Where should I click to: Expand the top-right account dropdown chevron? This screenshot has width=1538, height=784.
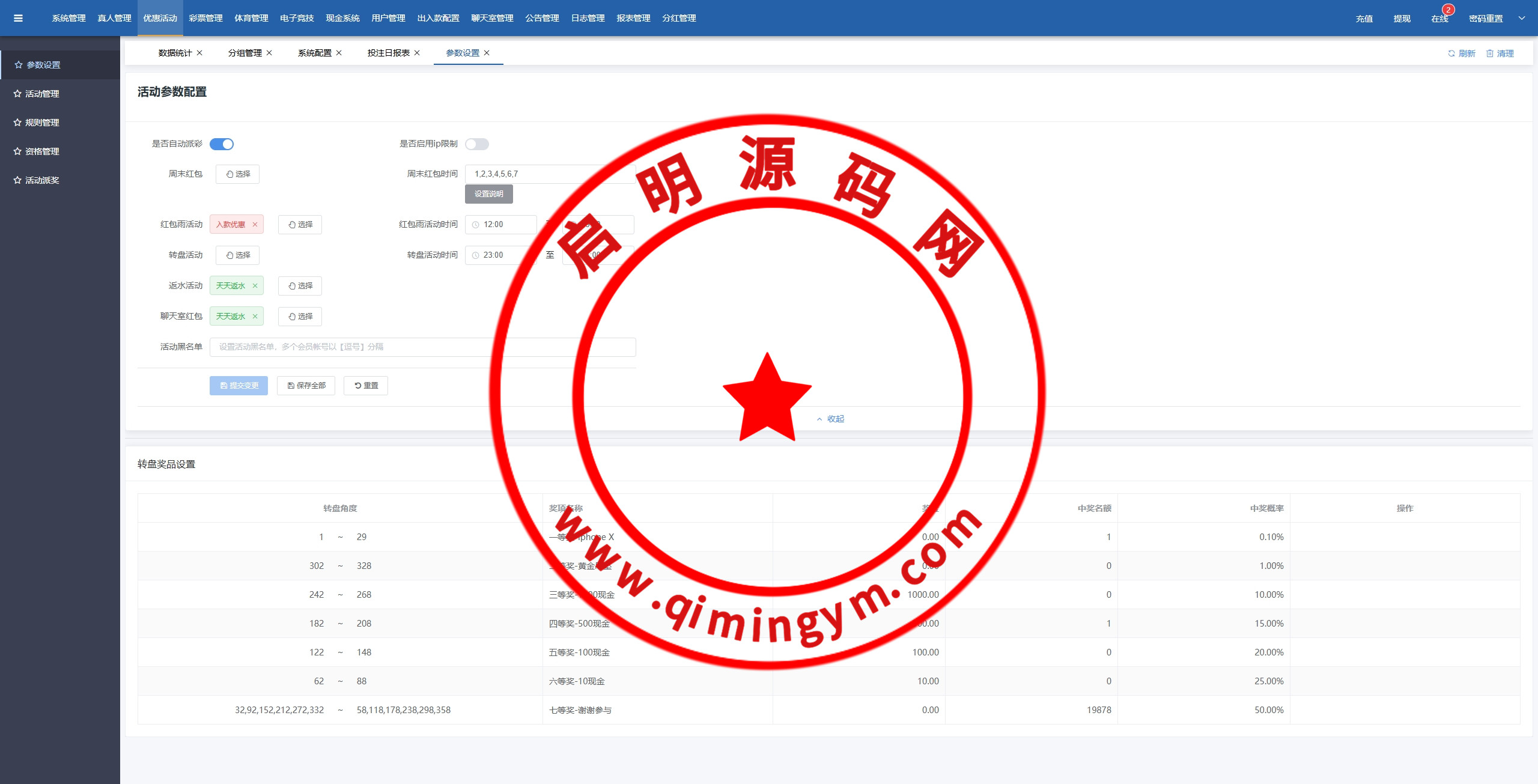(1522, 18)
